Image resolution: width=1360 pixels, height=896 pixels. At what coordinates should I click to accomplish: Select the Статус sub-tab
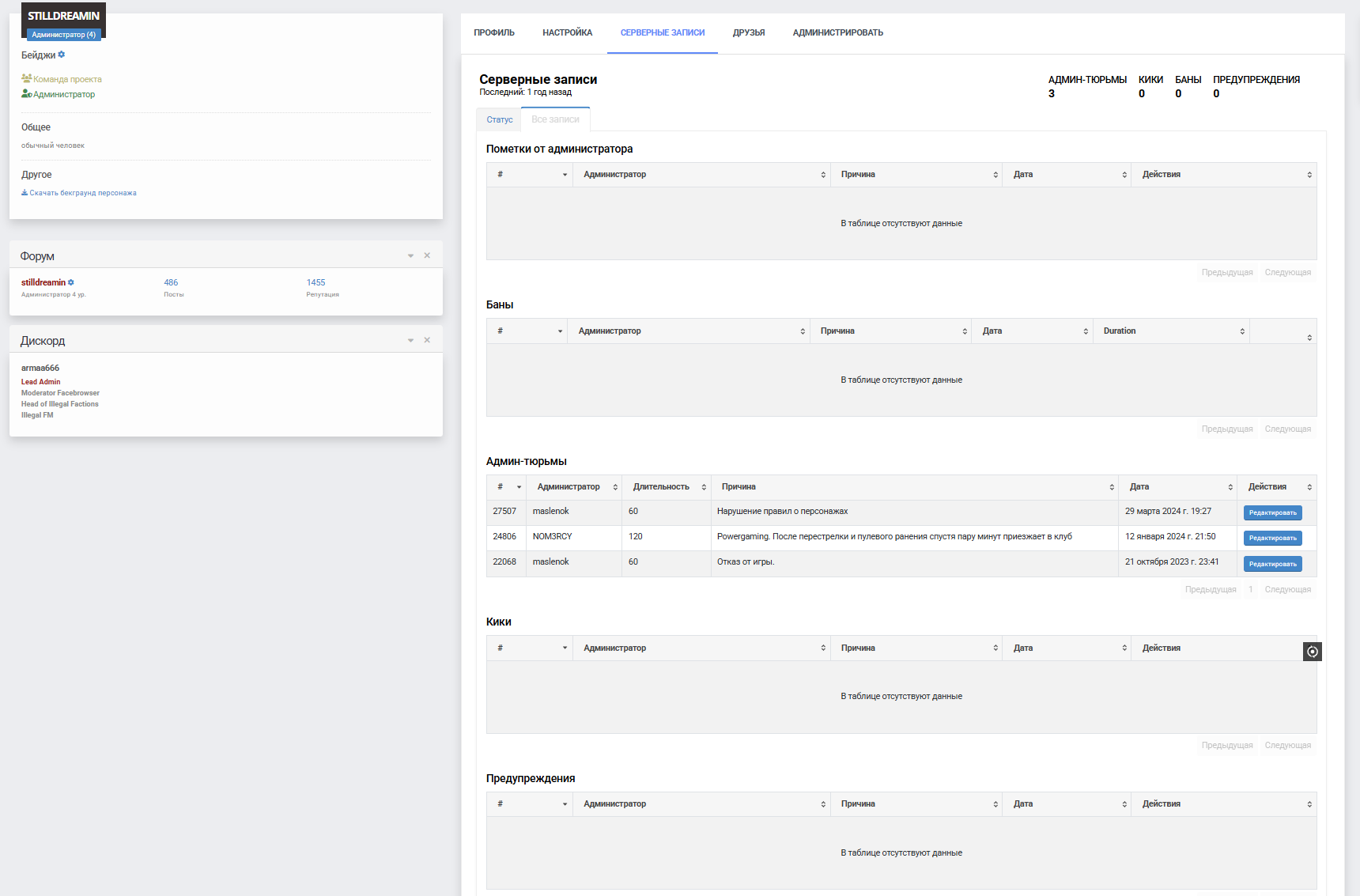click(499, 119)
